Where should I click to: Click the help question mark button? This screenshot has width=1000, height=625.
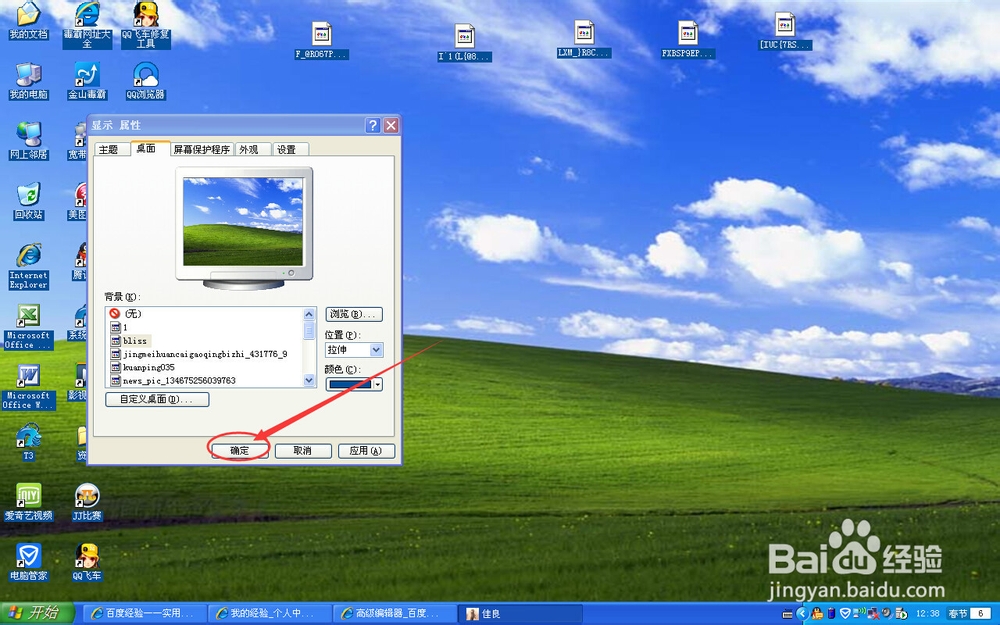click(x=373, y=125)
